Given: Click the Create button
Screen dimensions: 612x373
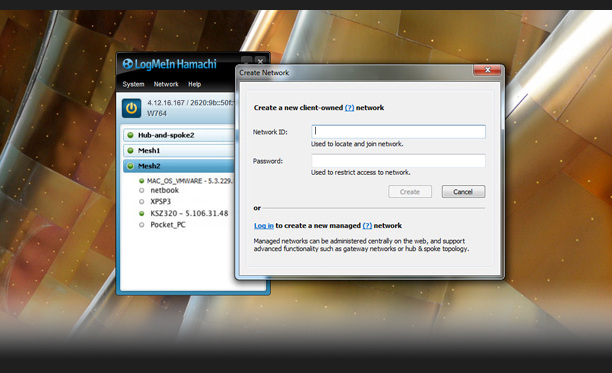Looking at the screenshot, I should (x=410, y=192).
